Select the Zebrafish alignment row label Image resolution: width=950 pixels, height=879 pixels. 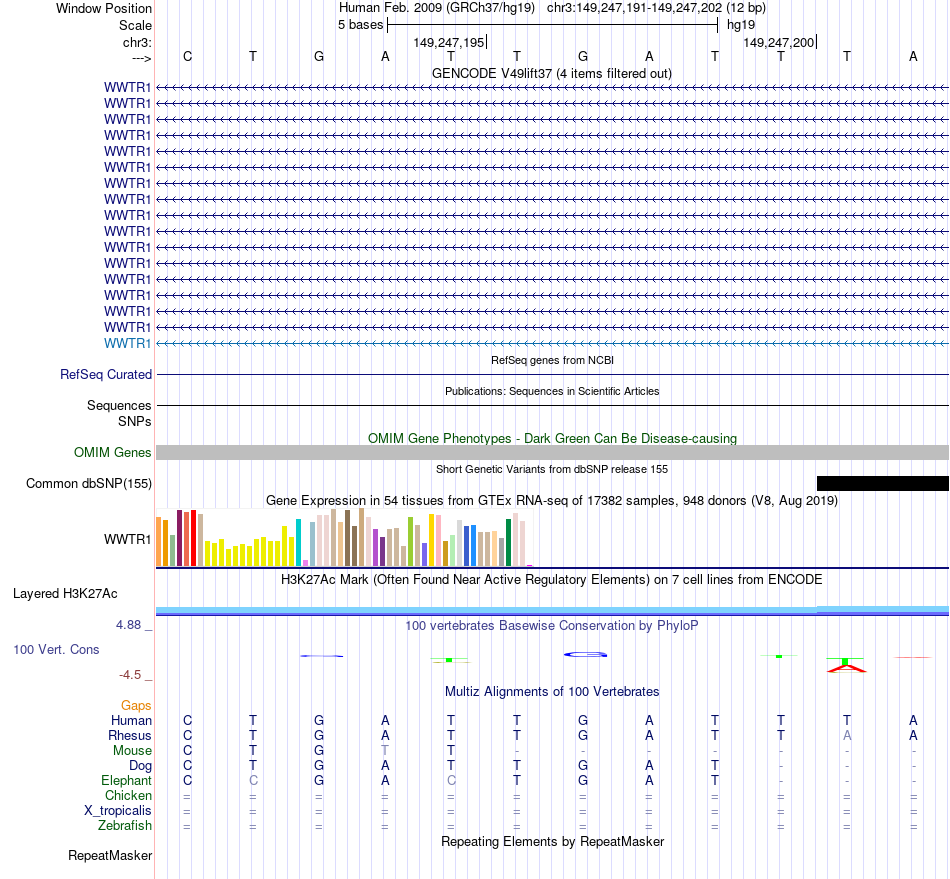125,825
